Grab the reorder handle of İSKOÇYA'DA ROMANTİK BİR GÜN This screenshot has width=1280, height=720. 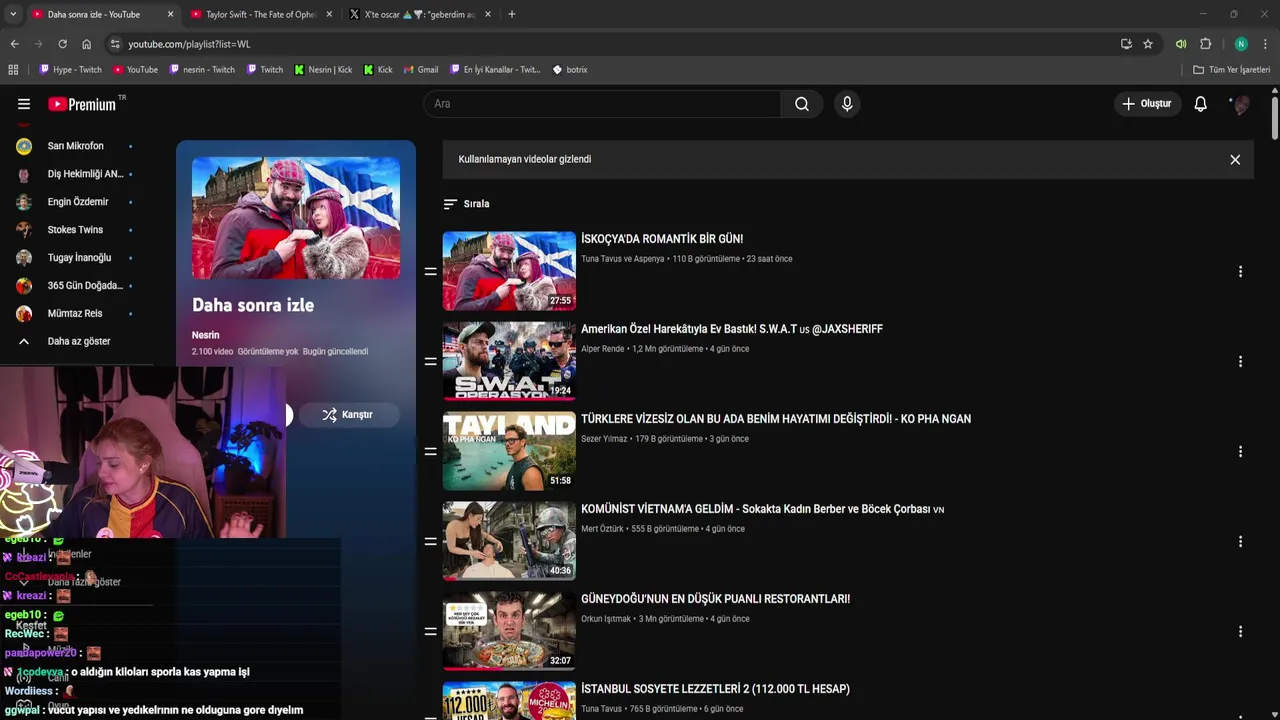pos(430,271)
